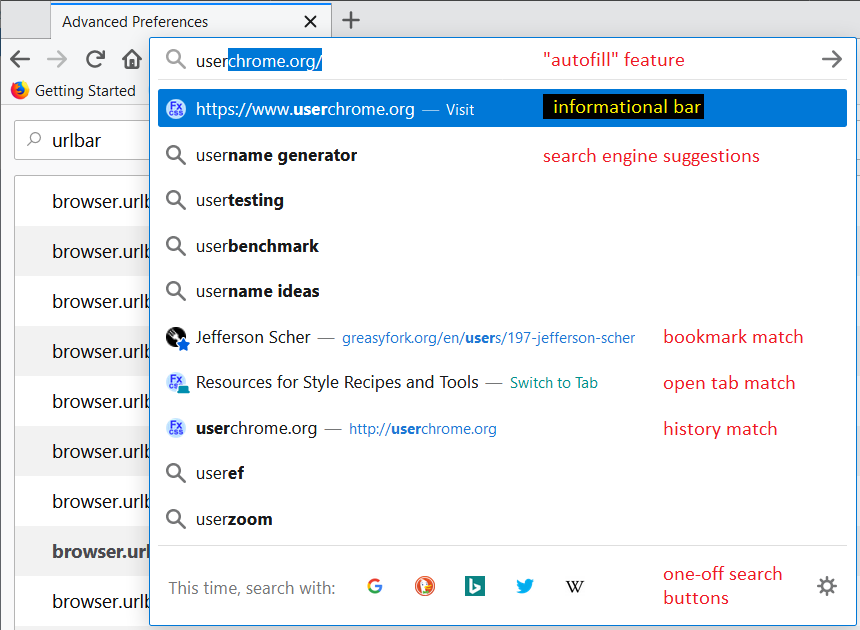
Task: Select the 'useref' search suggestion
Action: tap(502, 473)
